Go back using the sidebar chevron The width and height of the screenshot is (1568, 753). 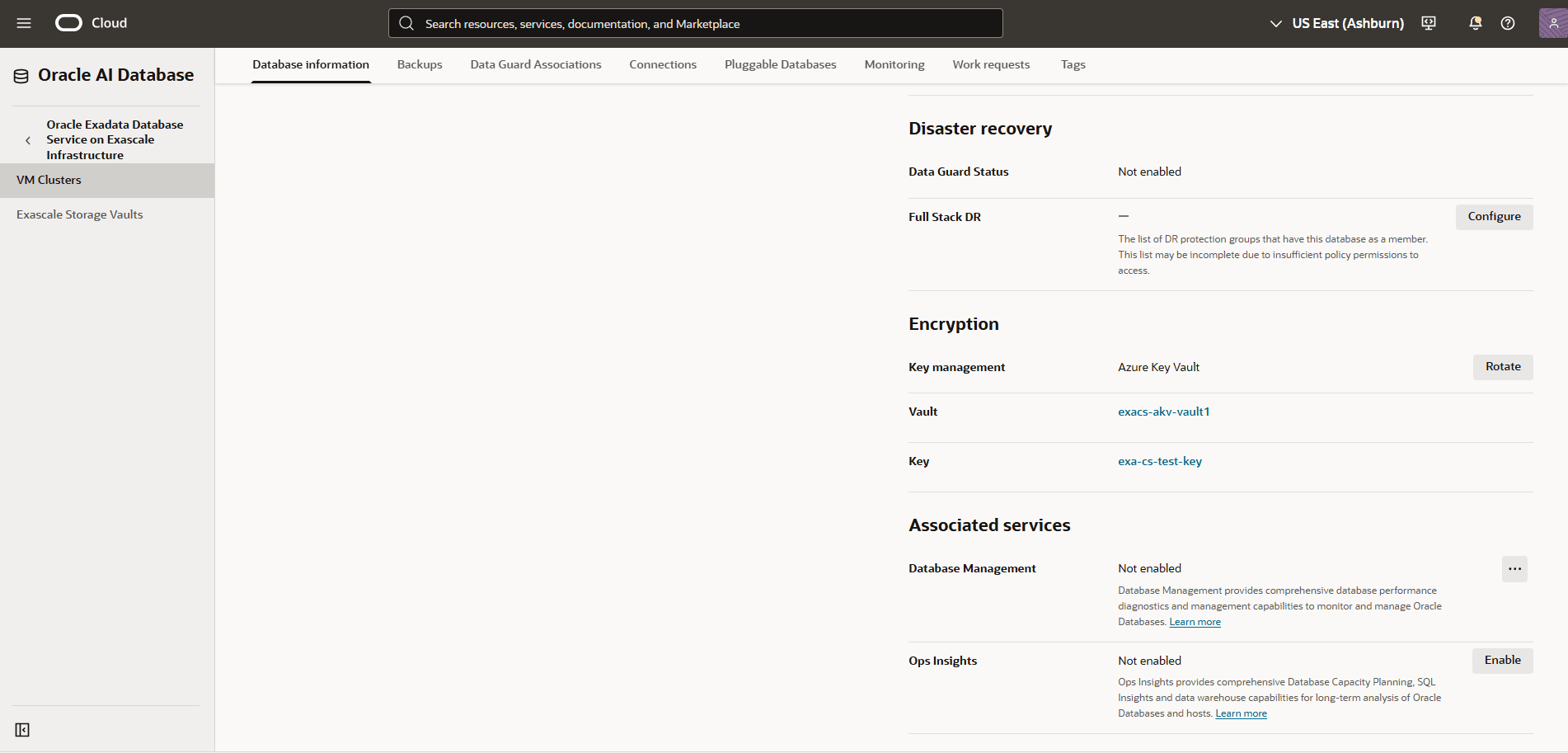(x=28, y=140)
